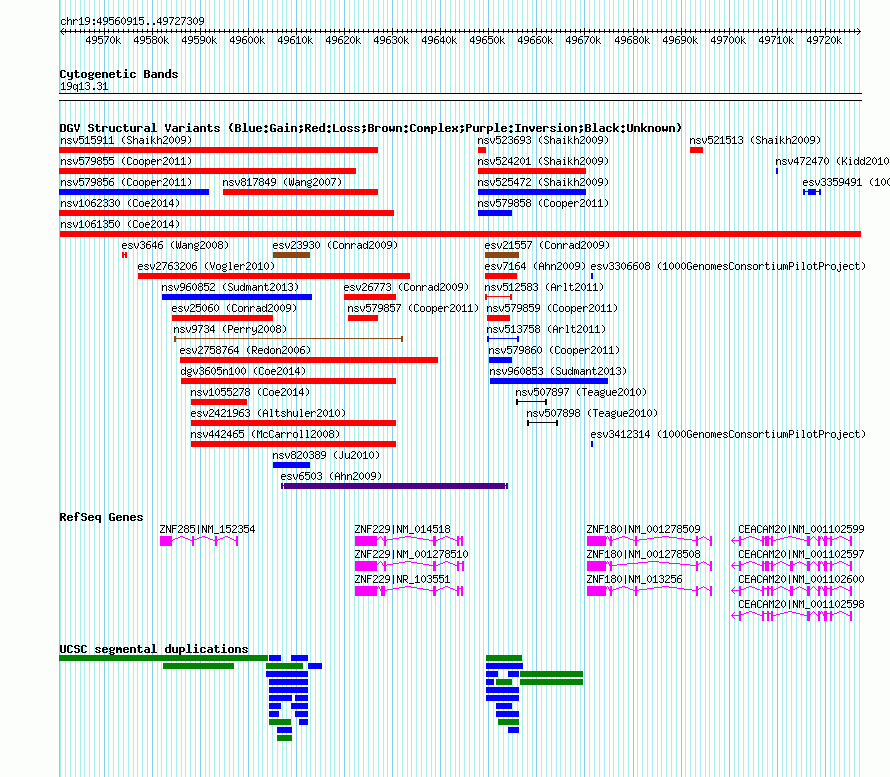Click the nsv820389 (Ju2010) label
The height and width of the screenshot is (777, 890).
pyautogui.click(x=326, y=455)
